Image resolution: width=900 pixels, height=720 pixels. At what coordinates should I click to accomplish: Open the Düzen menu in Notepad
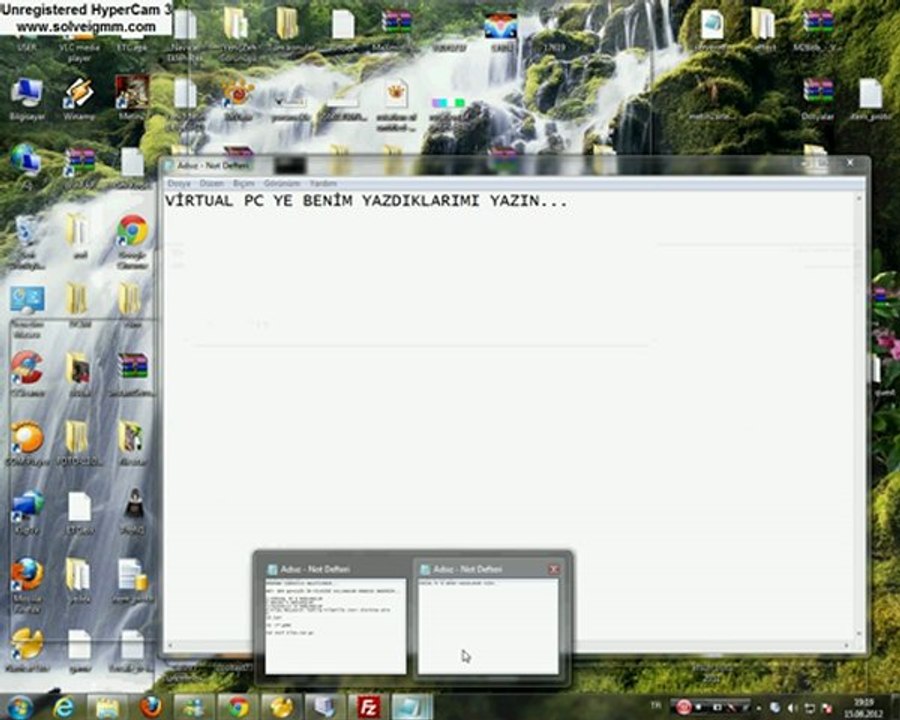tap(211, 183)
